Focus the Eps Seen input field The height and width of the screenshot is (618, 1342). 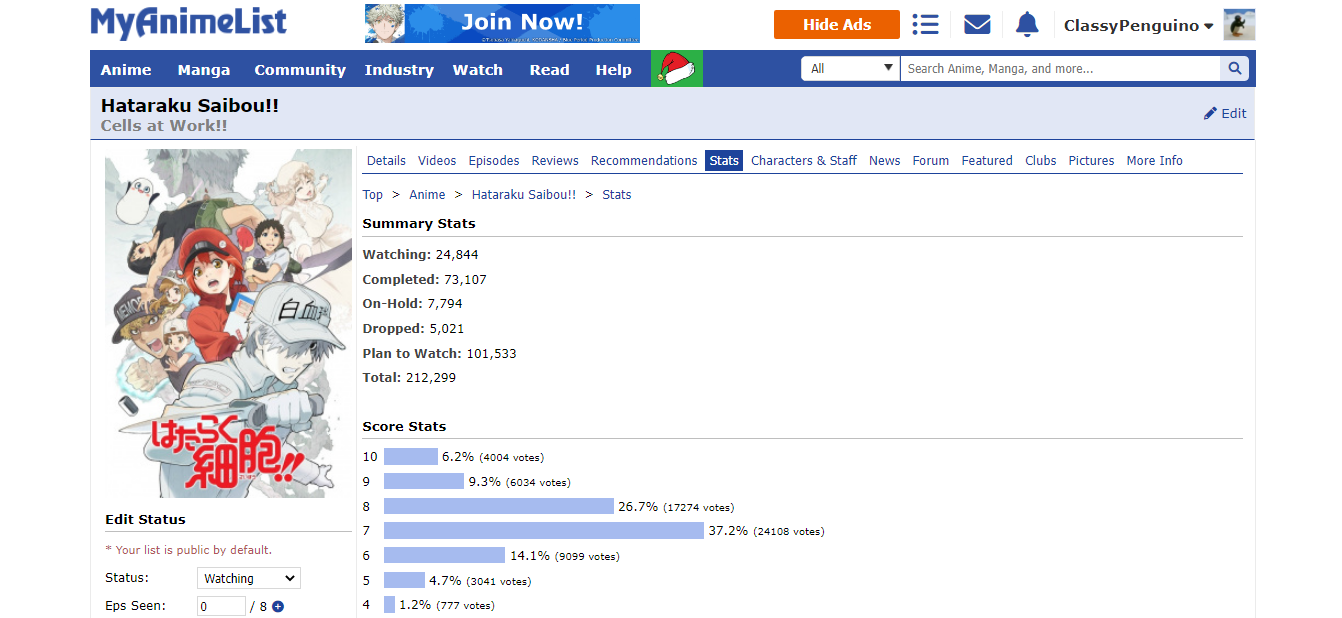(221, 606)
